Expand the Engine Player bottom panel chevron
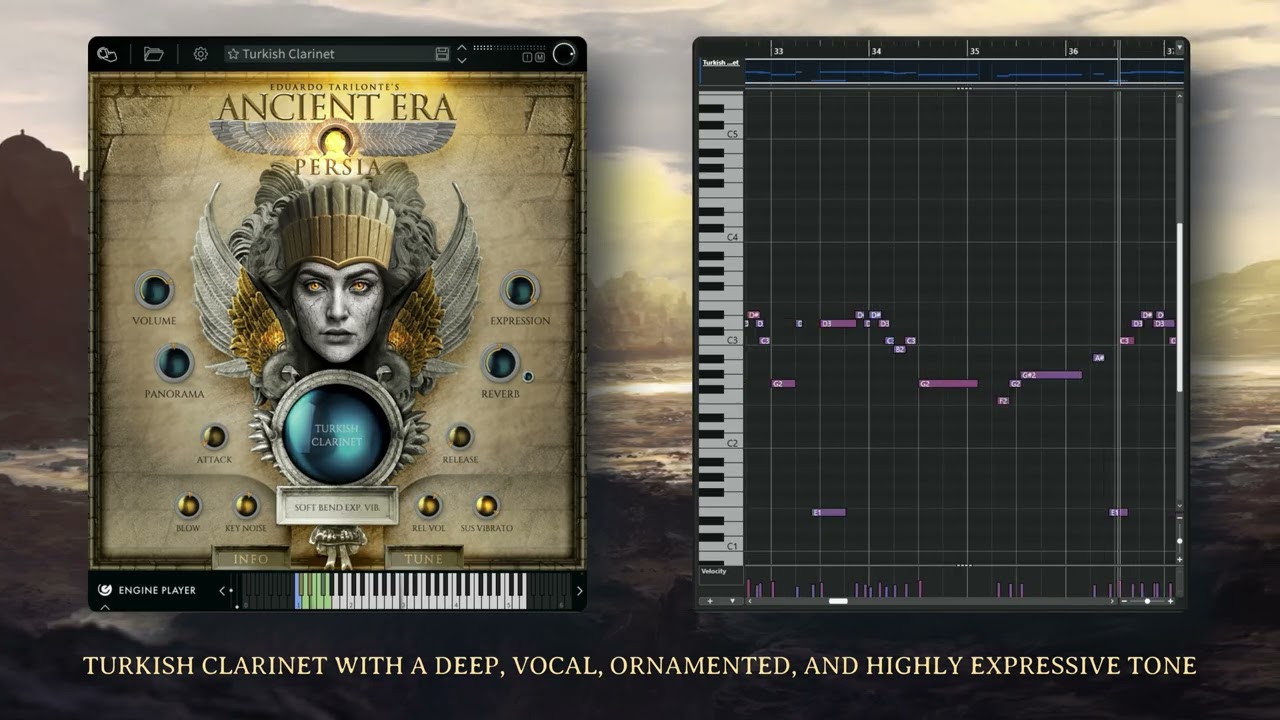The height and width of the screenshot is (720, 1280). [105, 606]
